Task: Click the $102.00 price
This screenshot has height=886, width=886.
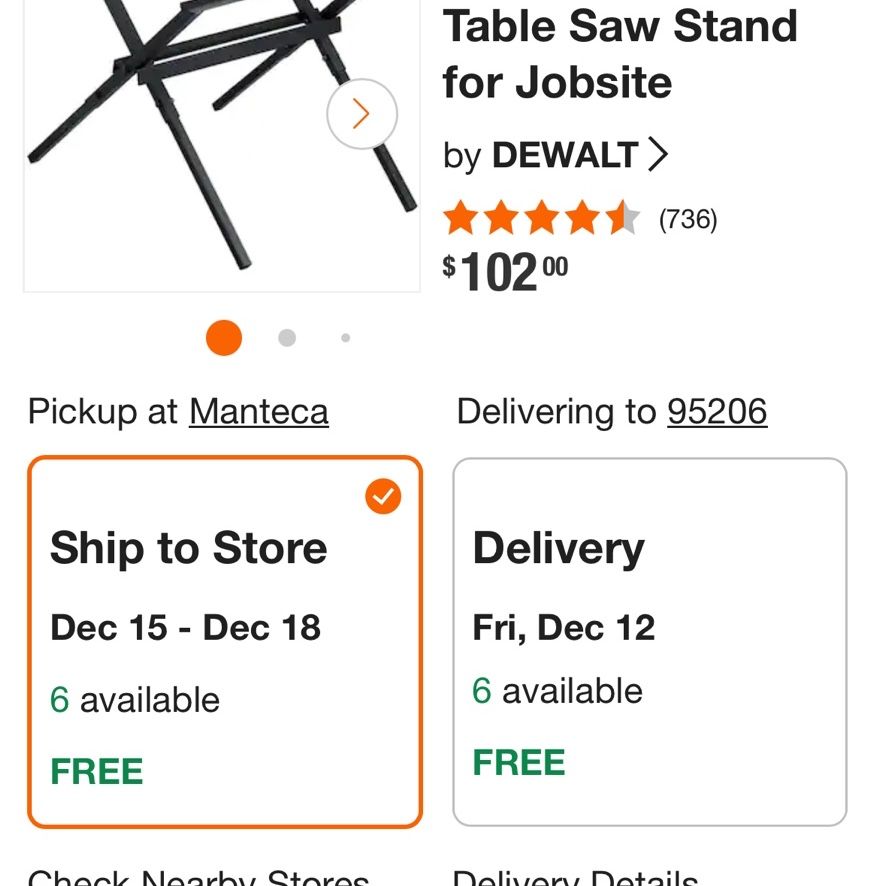Action: coord(505,272)
